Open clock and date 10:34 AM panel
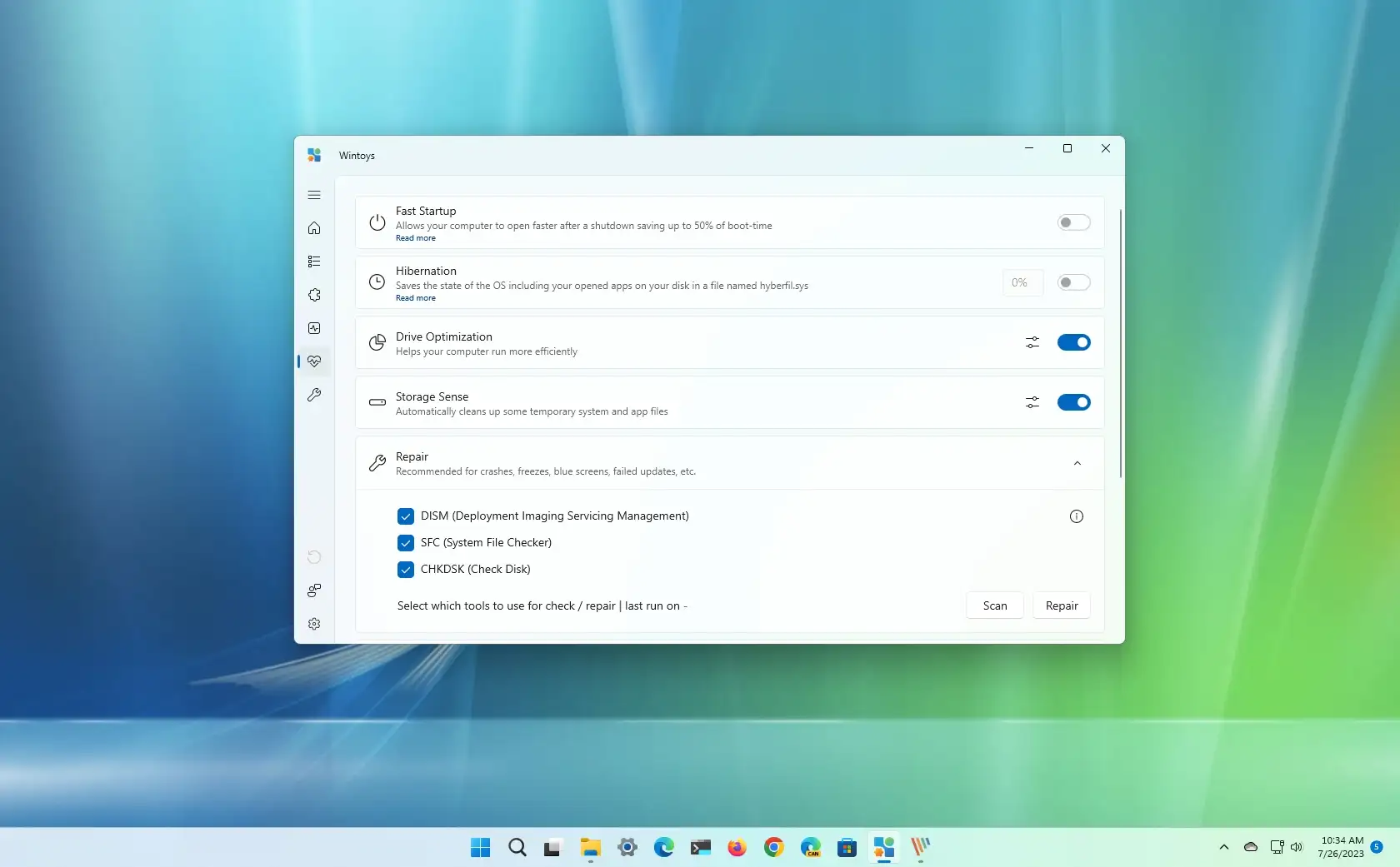 (1342, 847)
